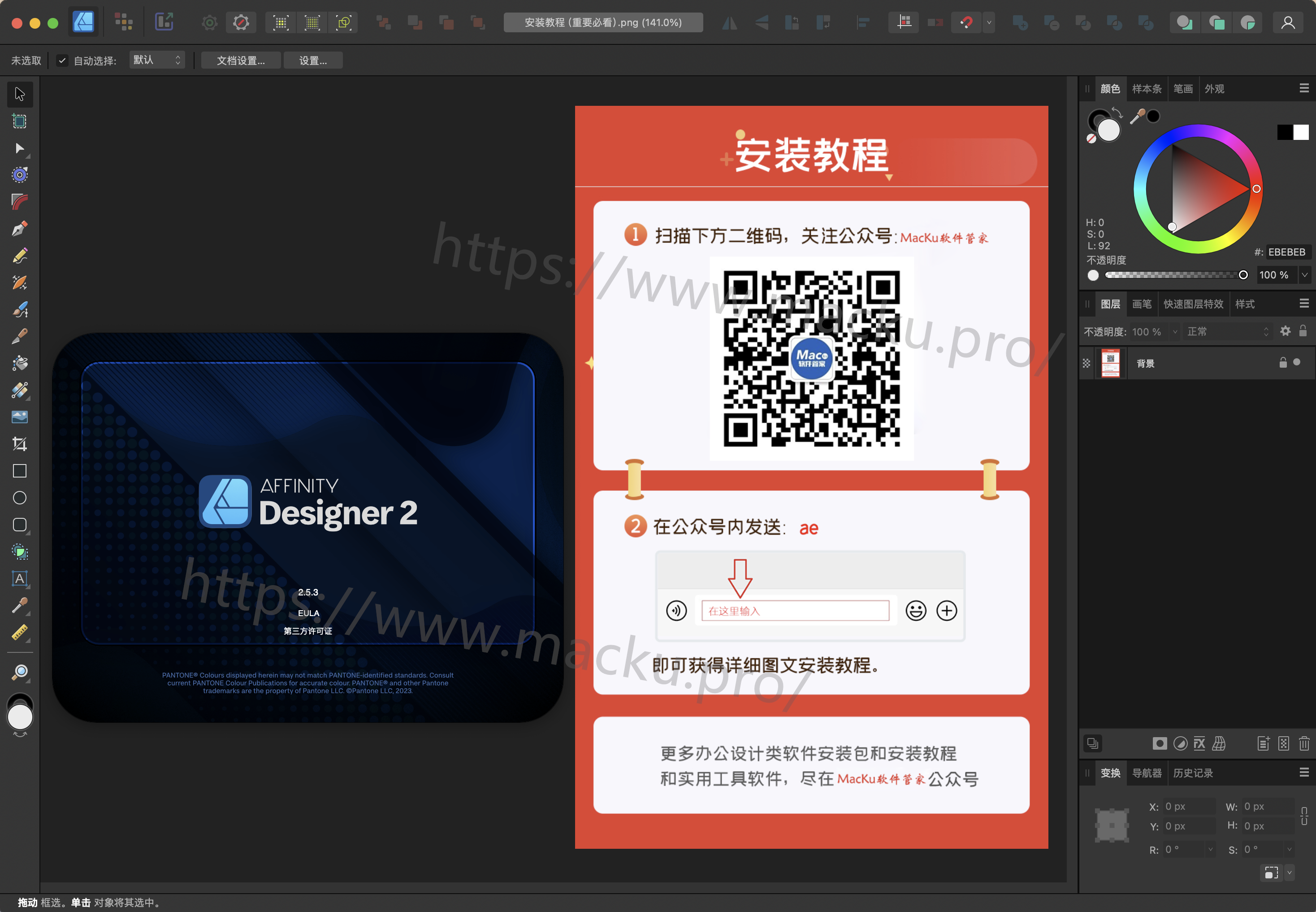This screenshot has width=1316, height=912.
Task: Select the Node tool
Action: [x=20, y=148]
